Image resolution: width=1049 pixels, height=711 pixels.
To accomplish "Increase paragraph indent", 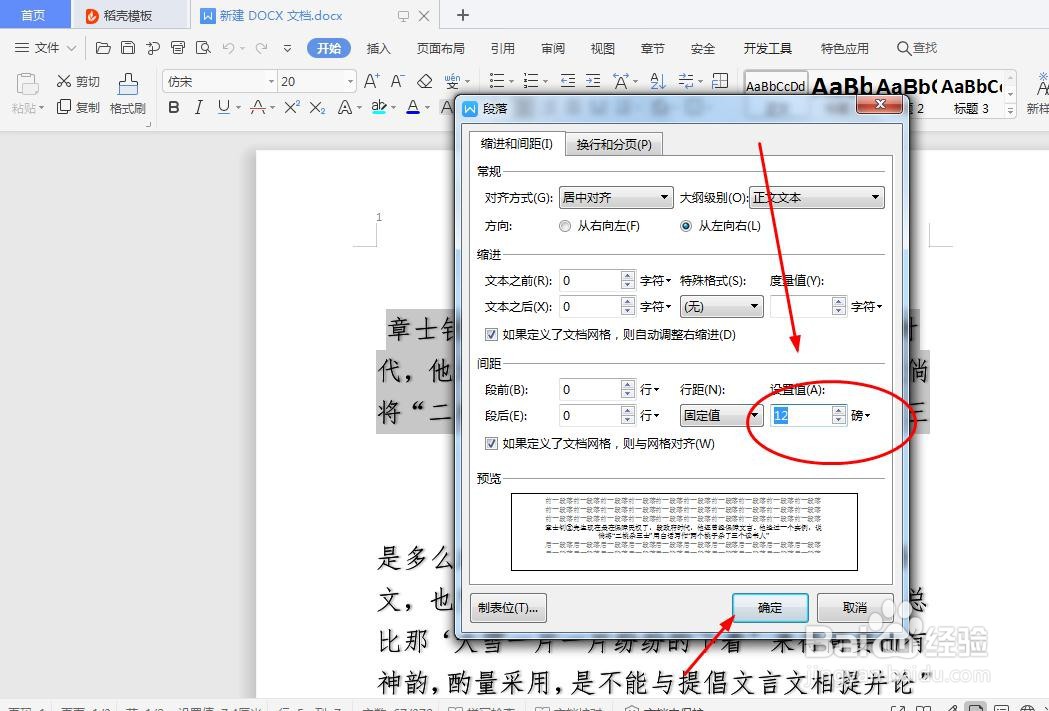I will pyautogui.click(x=593, y=82).
